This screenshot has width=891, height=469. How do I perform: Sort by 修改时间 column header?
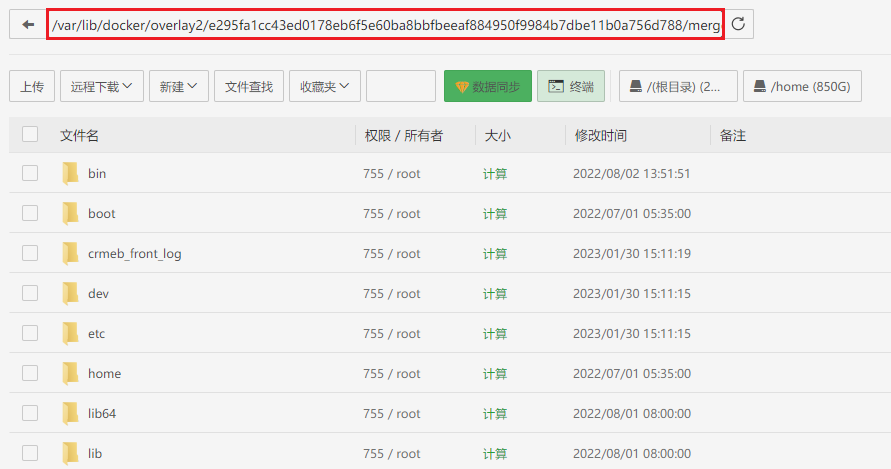[x=601, y=135]
